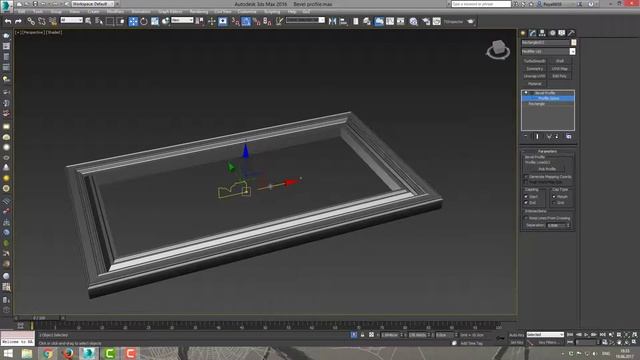Toggle Keep Lines From Crossing checkbox
The image size is (640, 360).
coord(526,218)
